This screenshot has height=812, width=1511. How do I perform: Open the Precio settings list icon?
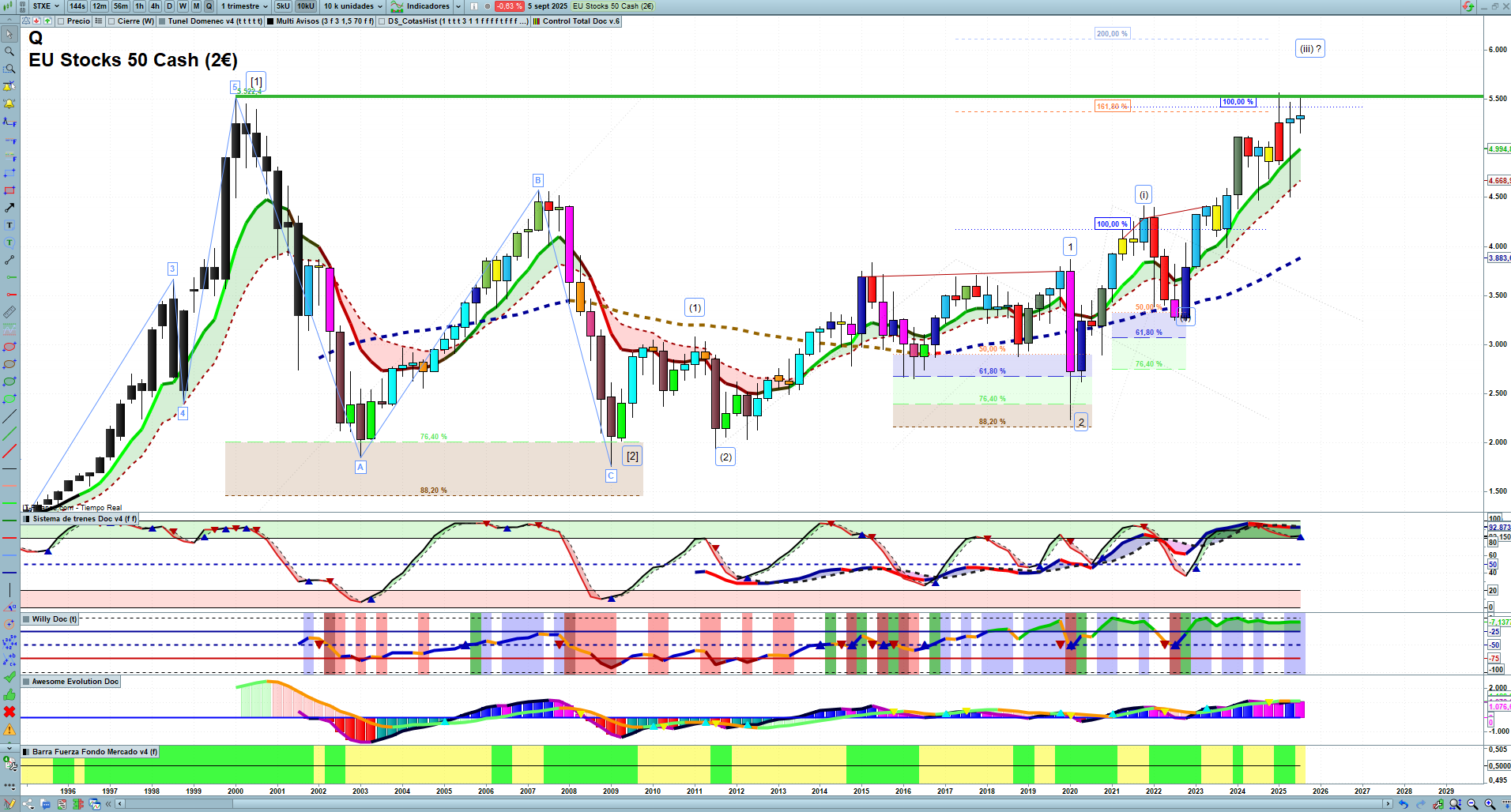pos(99,21)
